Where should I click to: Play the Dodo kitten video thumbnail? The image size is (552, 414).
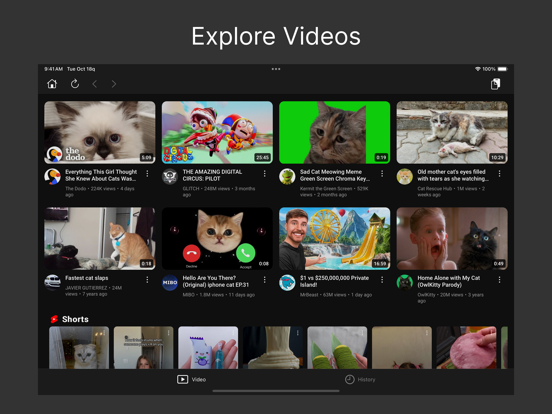pos(100,132)
